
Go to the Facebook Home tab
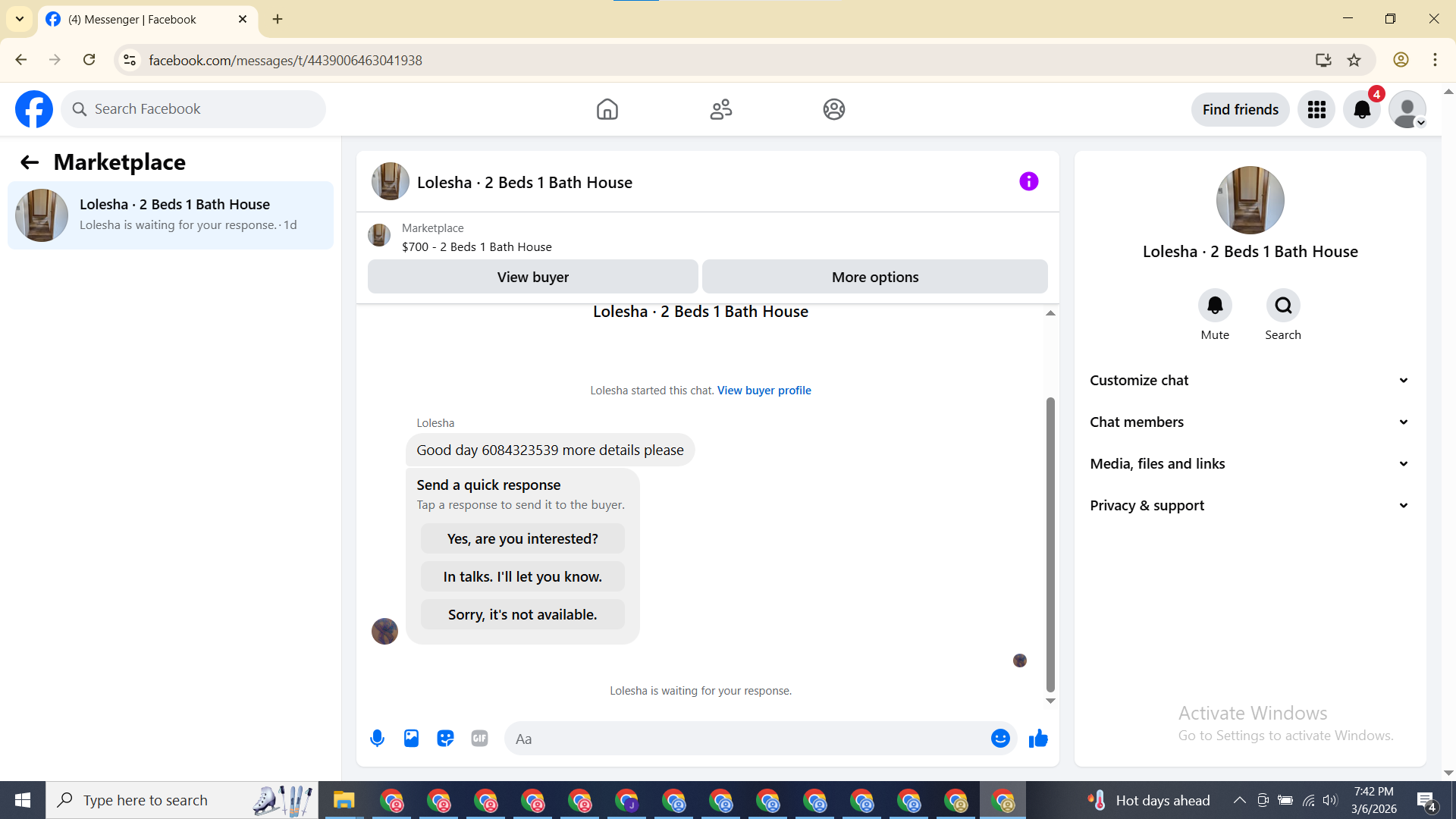[x=607, y=109]
